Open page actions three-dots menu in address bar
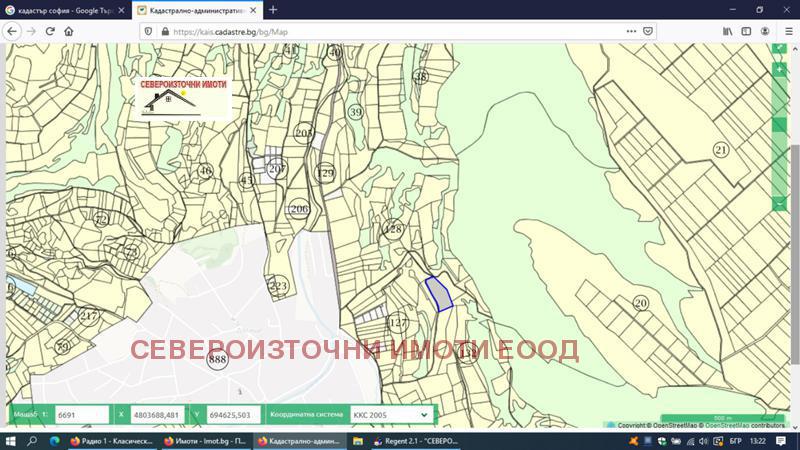Viewport: 800px width, 450px height. coord(630,31)
